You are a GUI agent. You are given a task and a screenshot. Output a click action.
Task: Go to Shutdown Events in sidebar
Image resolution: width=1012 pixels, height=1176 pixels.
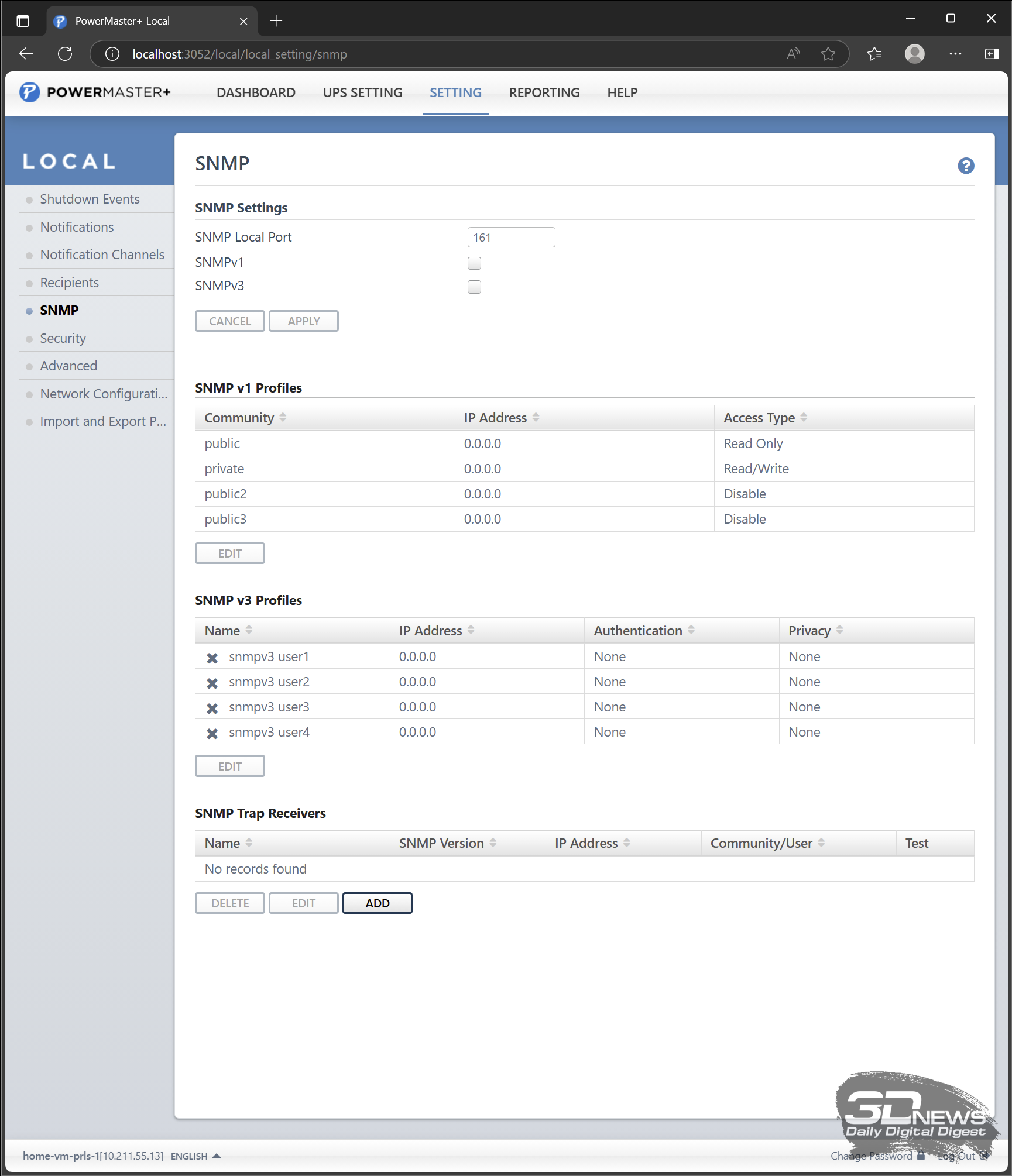pos(90,199)
